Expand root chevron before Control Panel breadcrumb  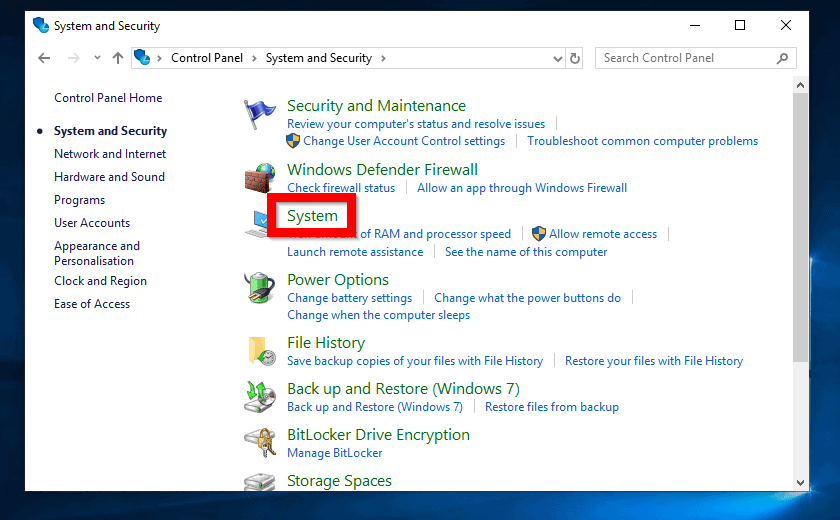159,58
